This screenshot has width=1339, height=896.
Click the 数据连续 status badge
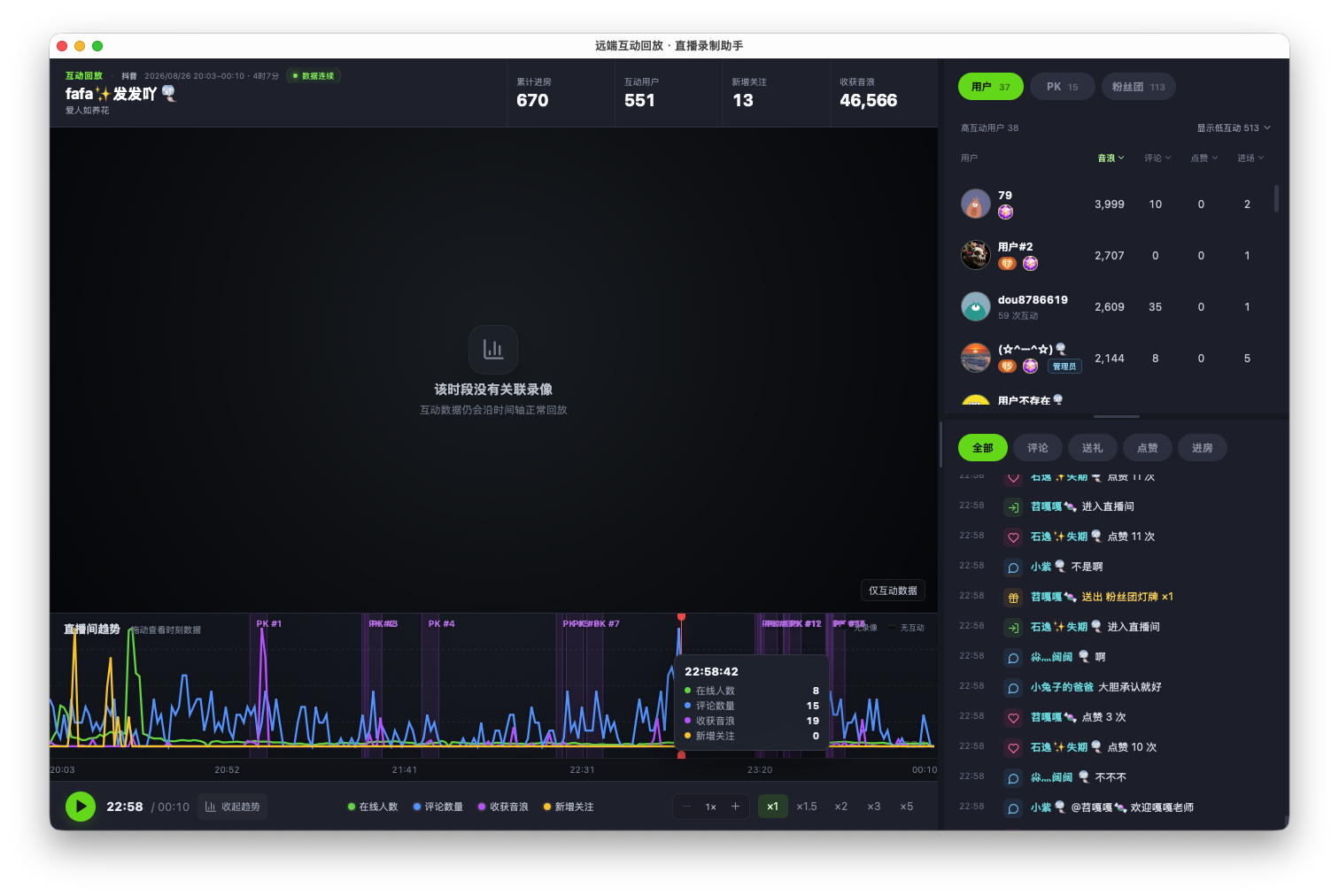pyautogui.click(x=314, y=76)
